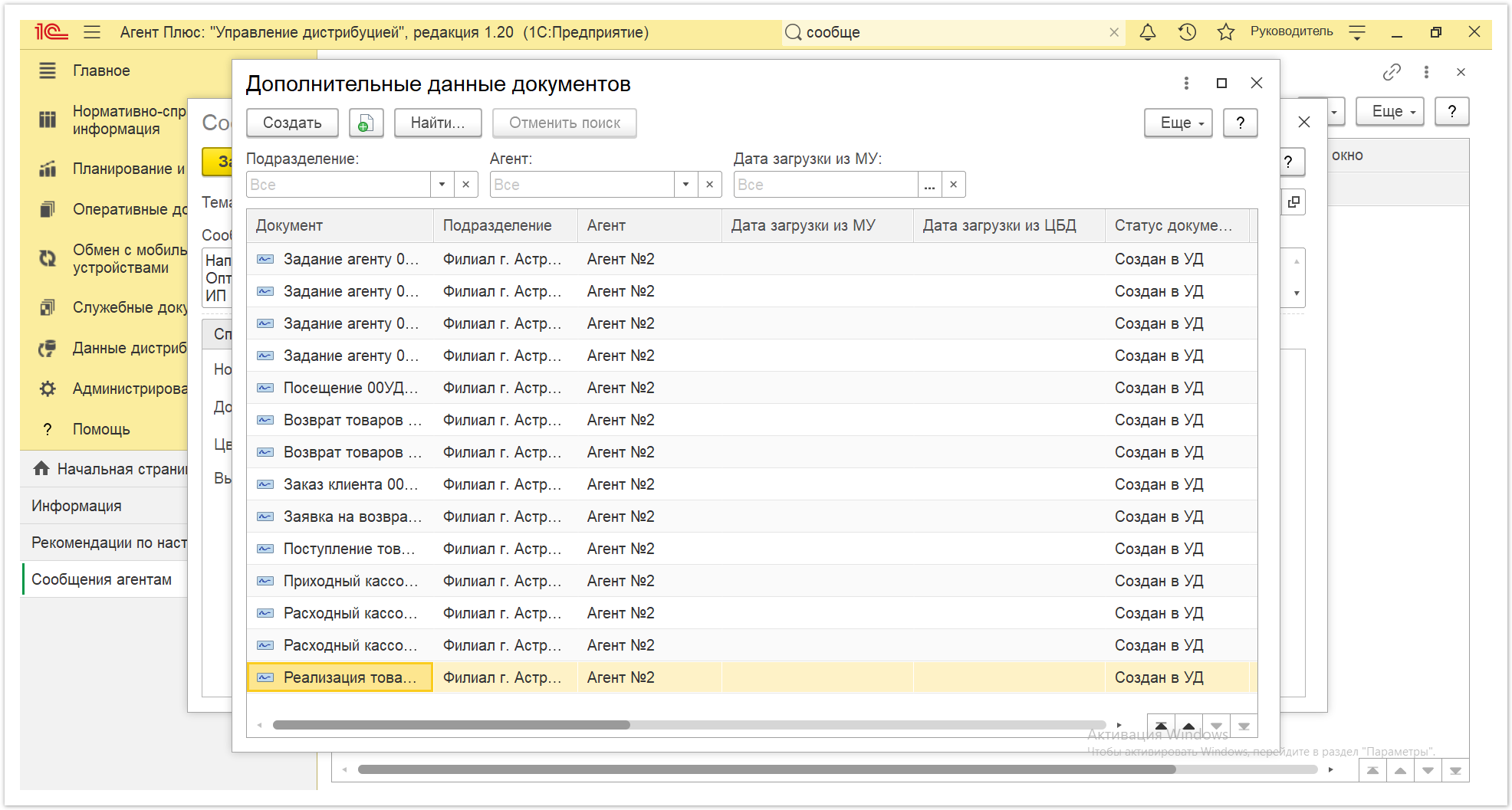Open the dialog's three-dot options menu
The height and width of the screenshot is (810, 1512).
[x=1186, y=83]
